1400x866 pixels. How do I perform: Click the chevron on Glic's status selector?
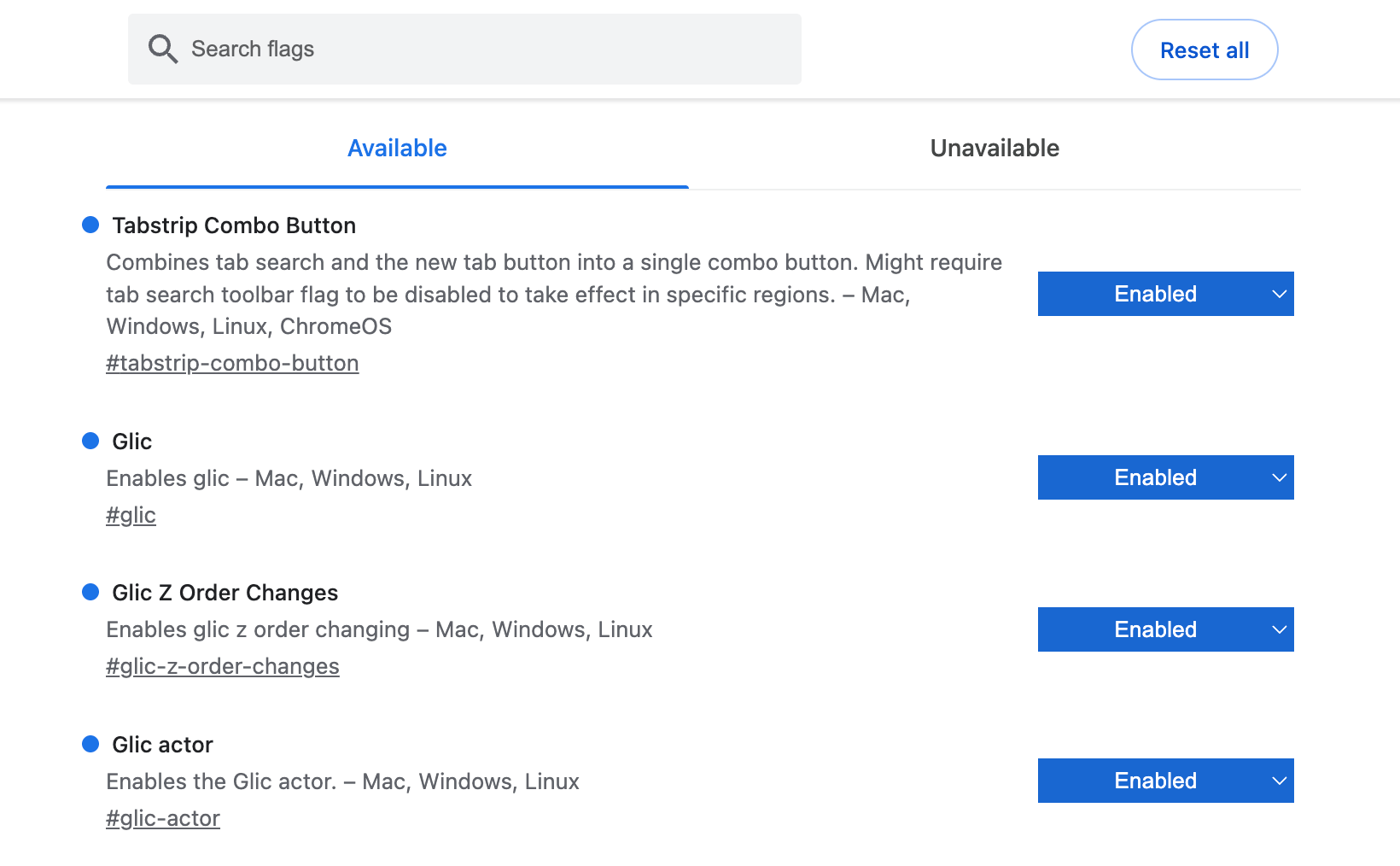pyautogui.click(x=1278, y=477)
